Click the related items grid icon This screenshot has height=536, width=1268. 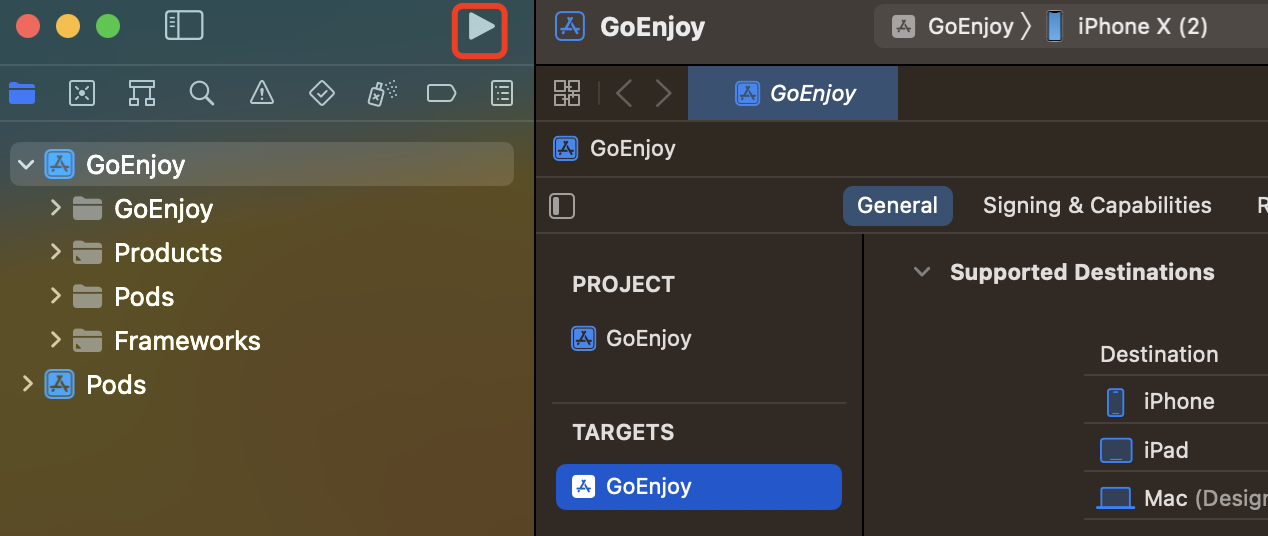pos(567,94)
